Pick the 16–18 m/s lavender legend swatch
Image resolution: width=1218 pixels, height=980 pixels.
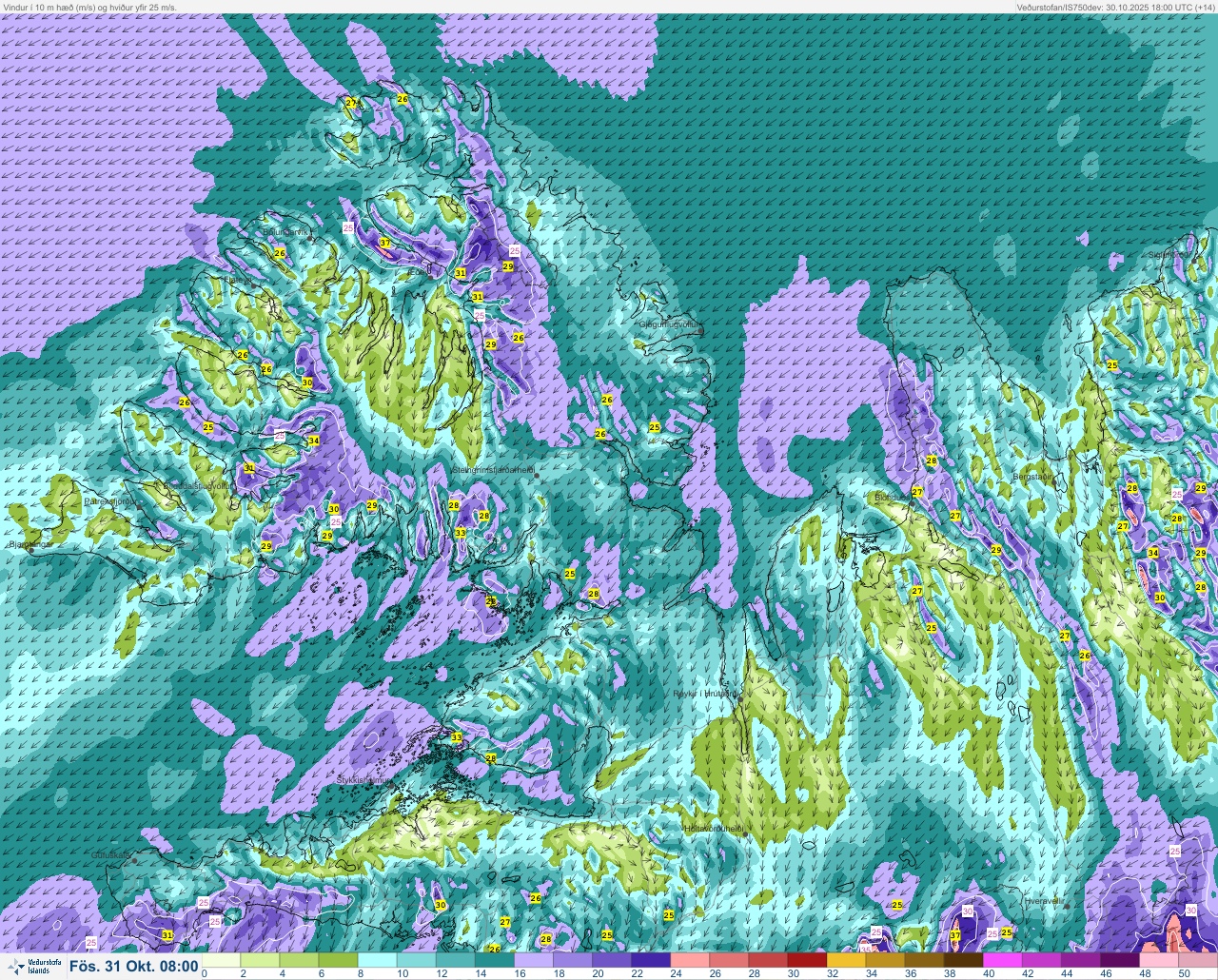[532, 960]
